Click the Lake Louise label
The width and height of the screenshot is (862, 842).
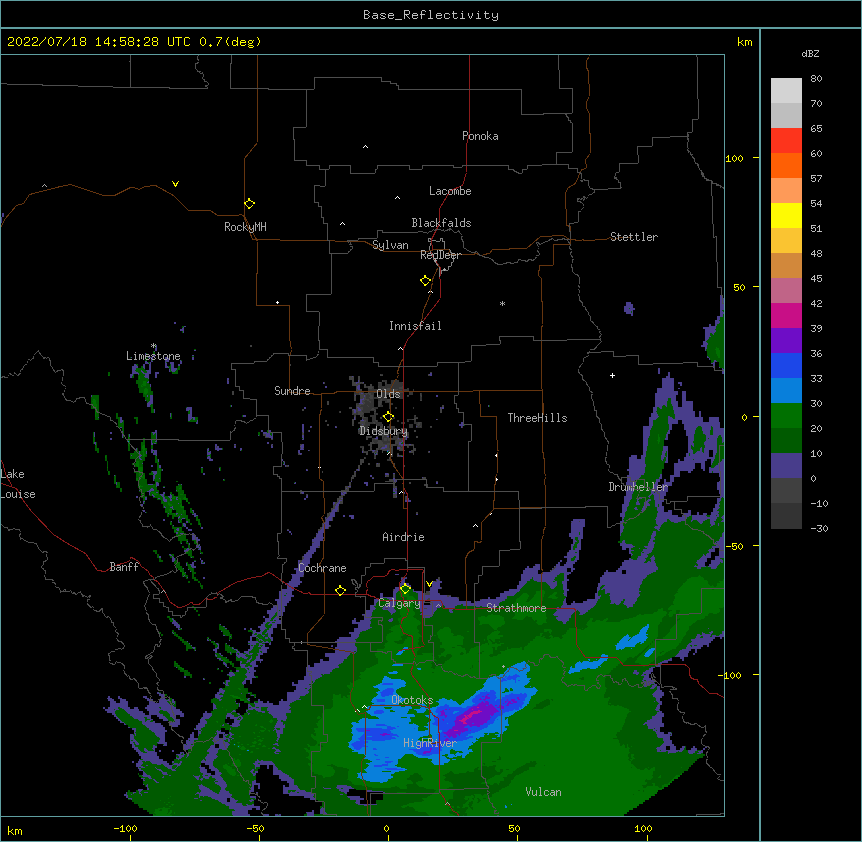[18, 484]
